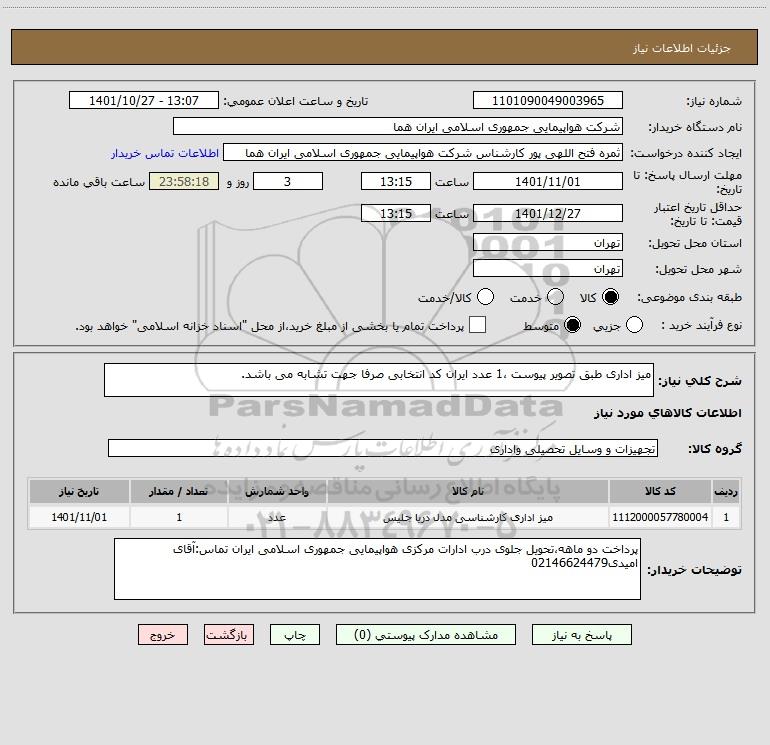Click the گروه کالا field
The width and height of the screenshot is (770, 745).
point(383,448)
